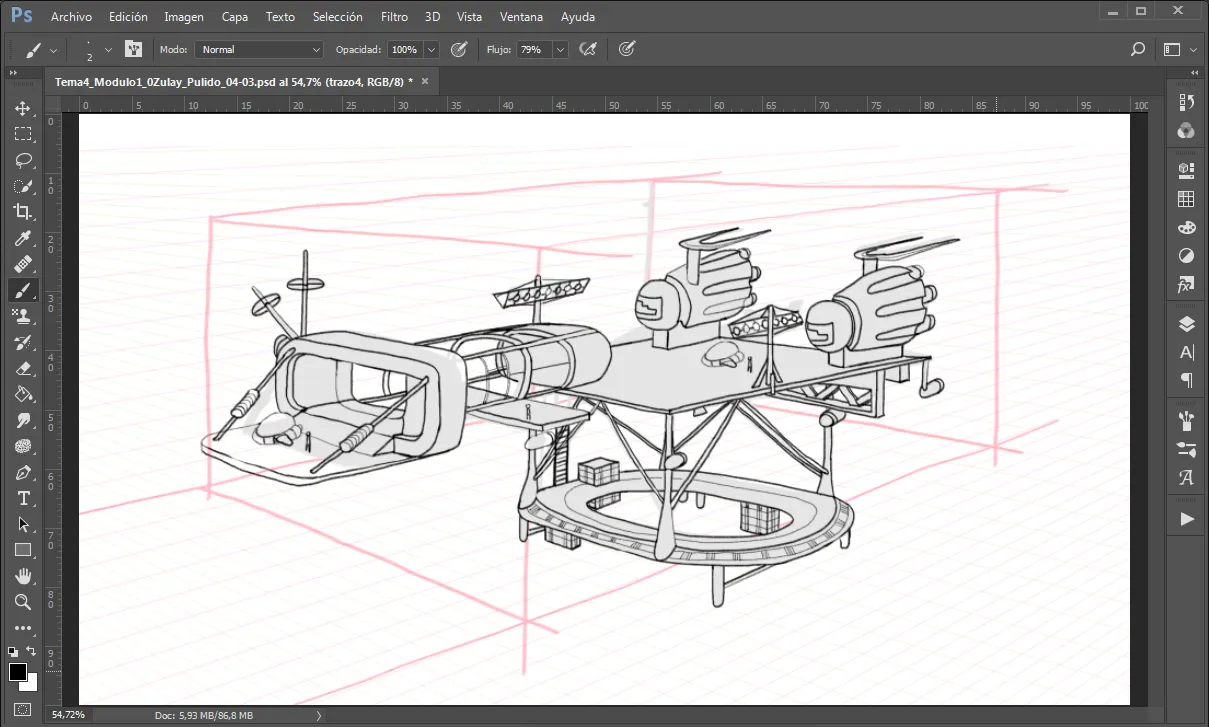Toggle pressure for opacity button
The height and width of the screenshot is (727, 1209).
459,49
